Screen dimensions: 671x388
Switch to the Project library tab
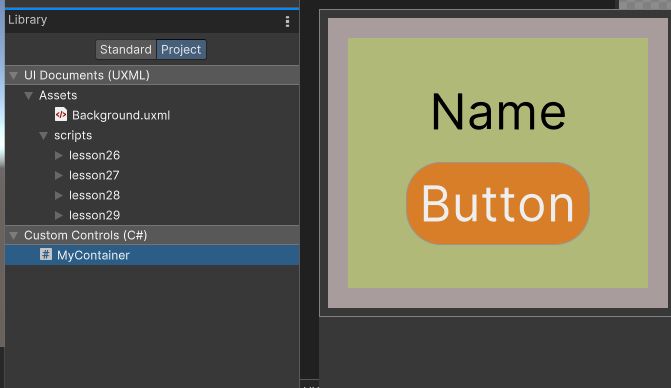181,50
